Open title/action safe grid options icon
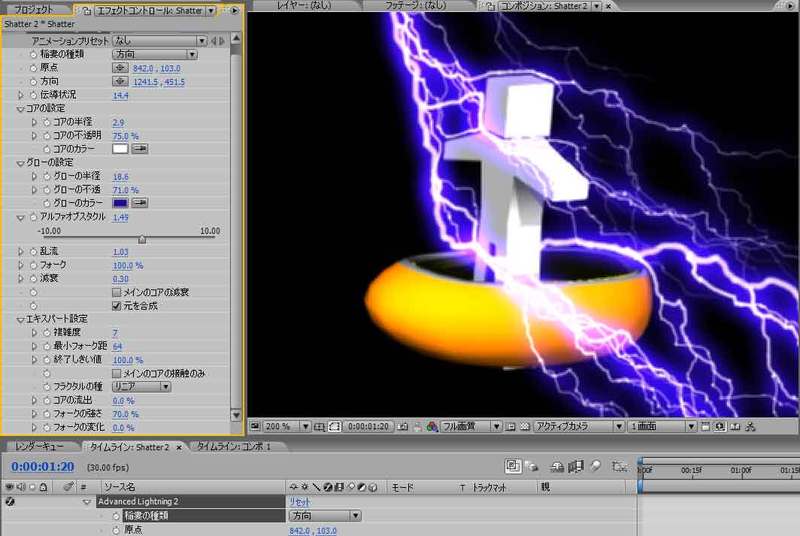Screen dimensions: 800x536 point(319,426)
